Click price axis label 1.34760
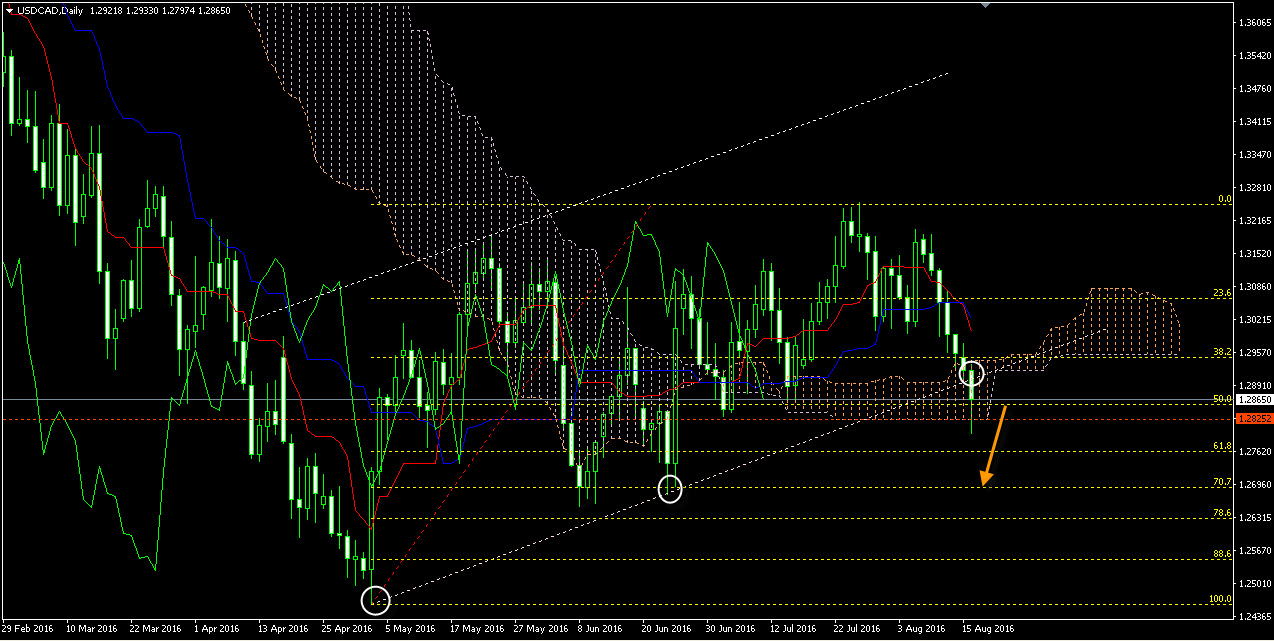This screenshot has height=641, width=1274. tap(1254, 88)
